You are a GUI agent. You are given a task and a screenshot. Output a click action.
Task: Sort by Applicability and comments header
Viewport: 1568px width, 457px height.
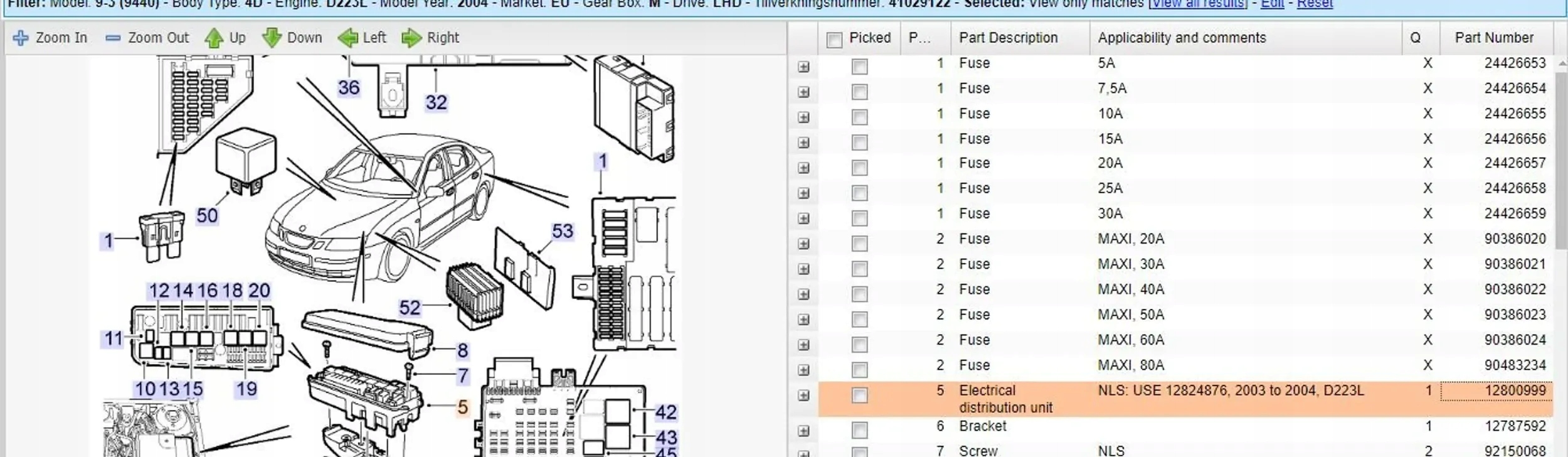click(1246, 38)
